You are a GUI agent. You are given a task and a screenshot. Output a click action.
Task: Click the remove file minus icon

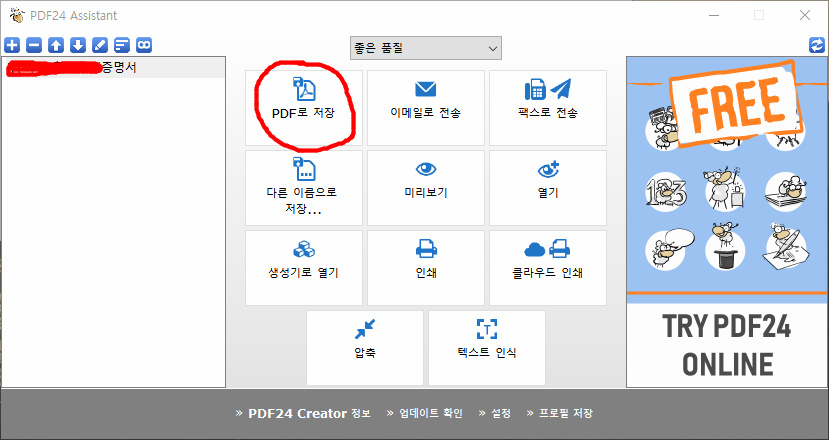pos(34,45)
